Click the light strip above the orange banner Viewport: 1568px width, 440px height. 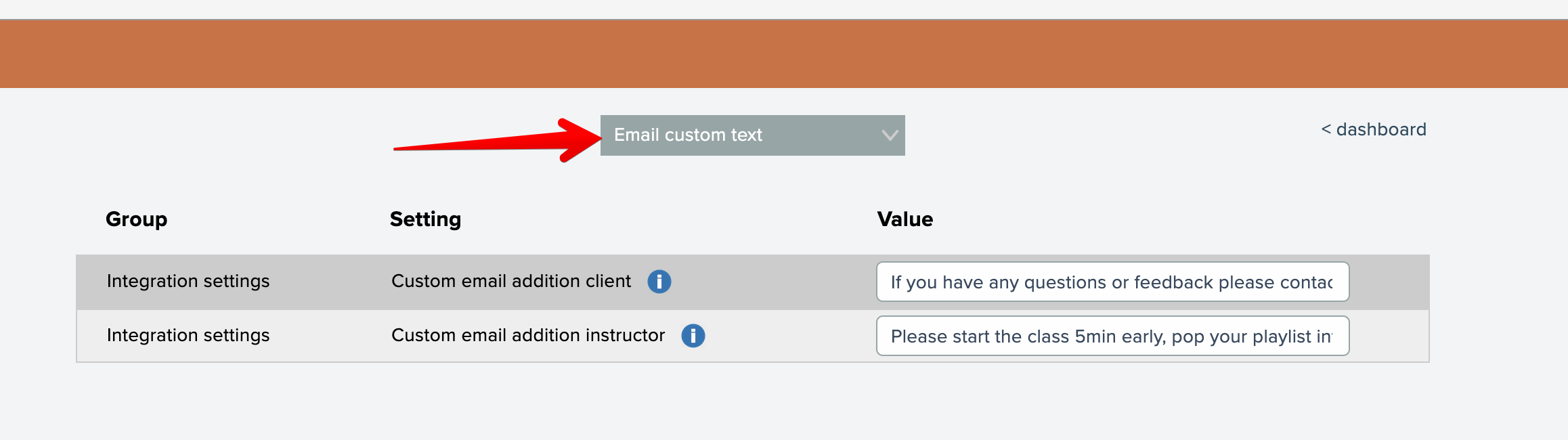pyautogui.click(x=784, y=9)
